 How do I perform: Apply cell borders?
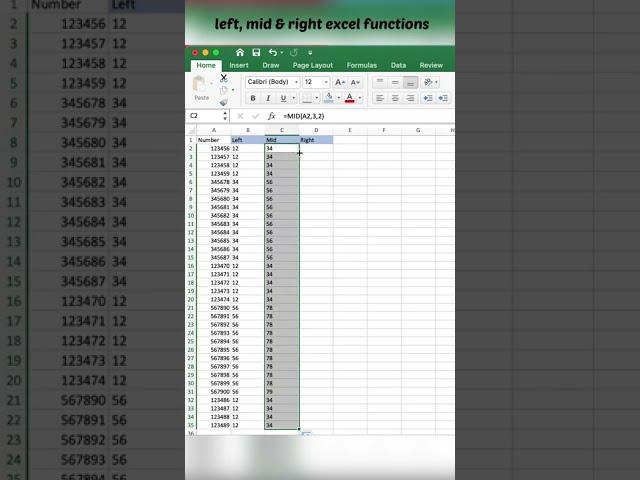(x=307, y=98)
